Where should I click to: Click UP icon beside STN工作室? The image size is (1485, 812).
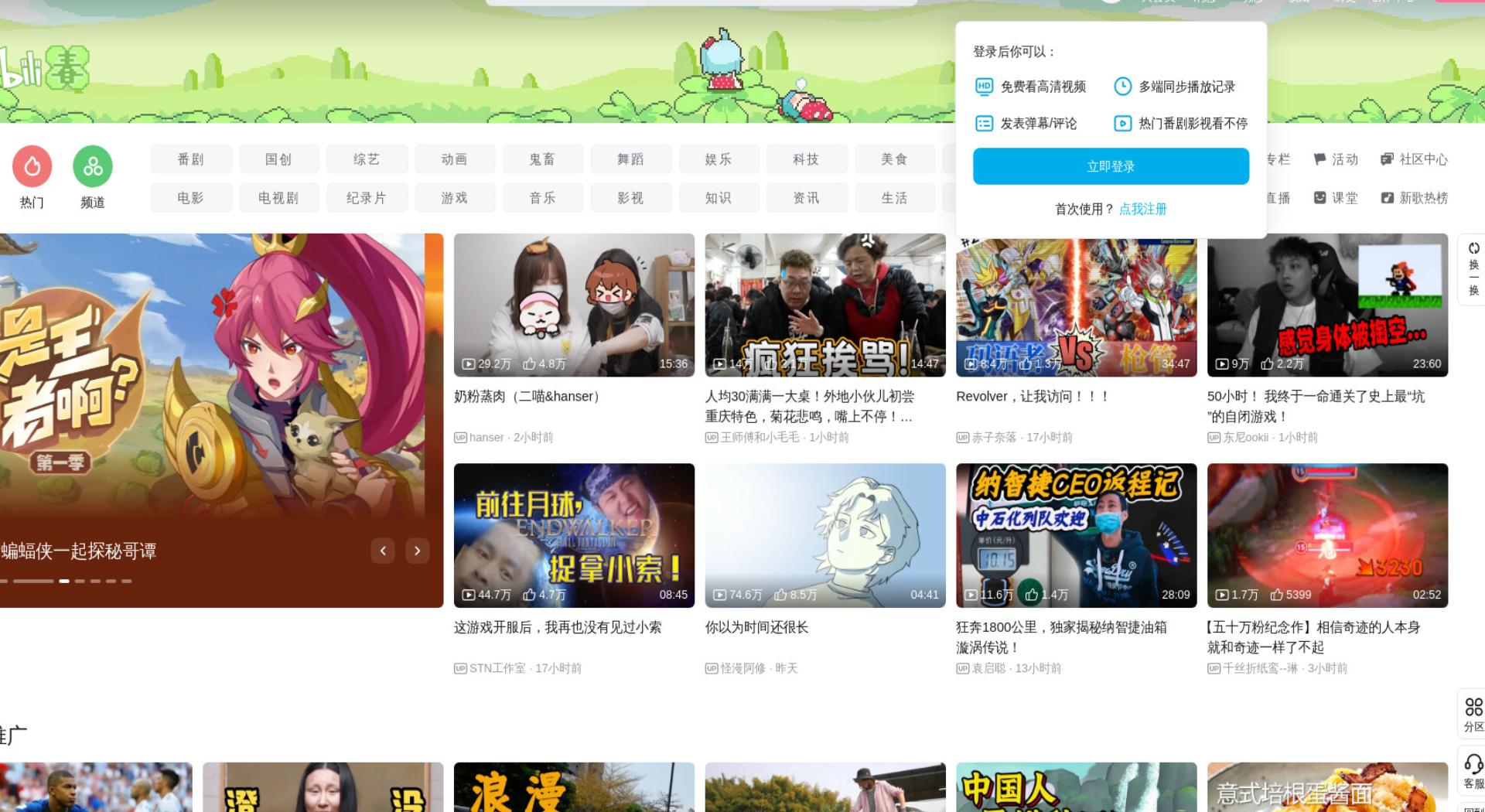click(460, 668)
